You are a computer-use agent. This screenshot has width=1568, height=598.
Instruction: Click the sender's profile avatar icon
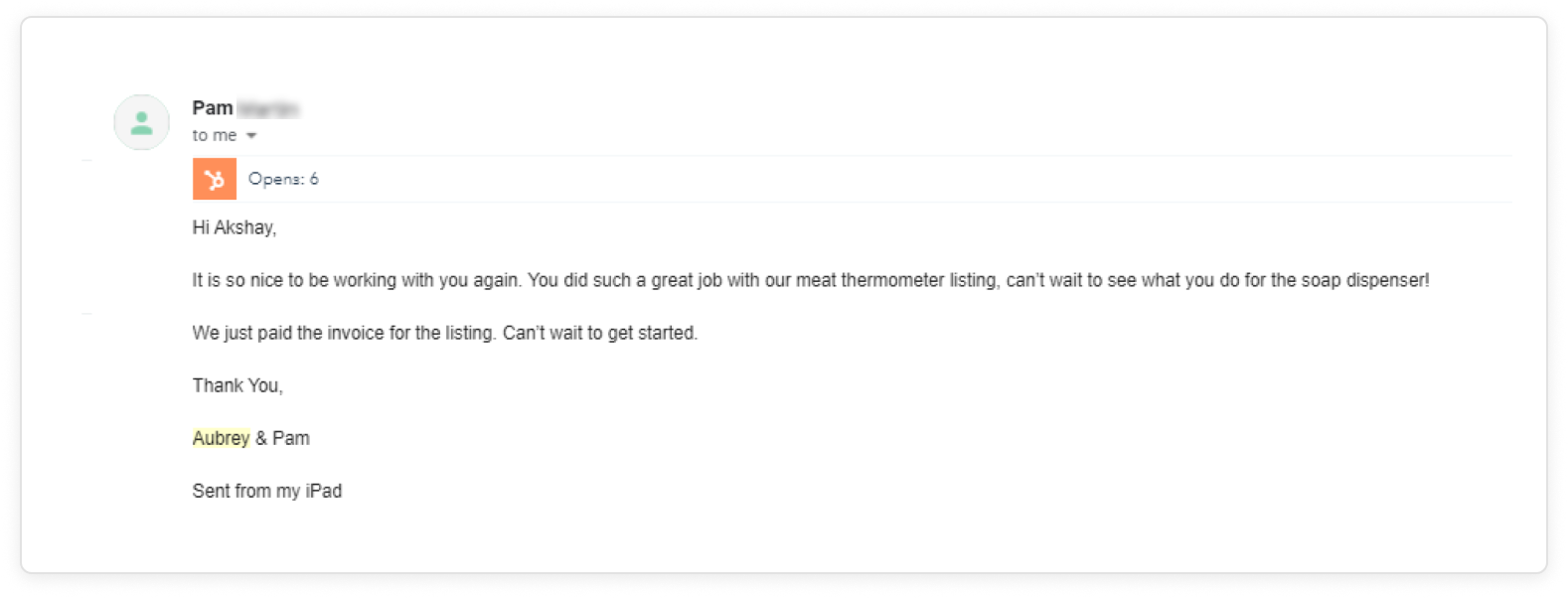tap(141, 122)
